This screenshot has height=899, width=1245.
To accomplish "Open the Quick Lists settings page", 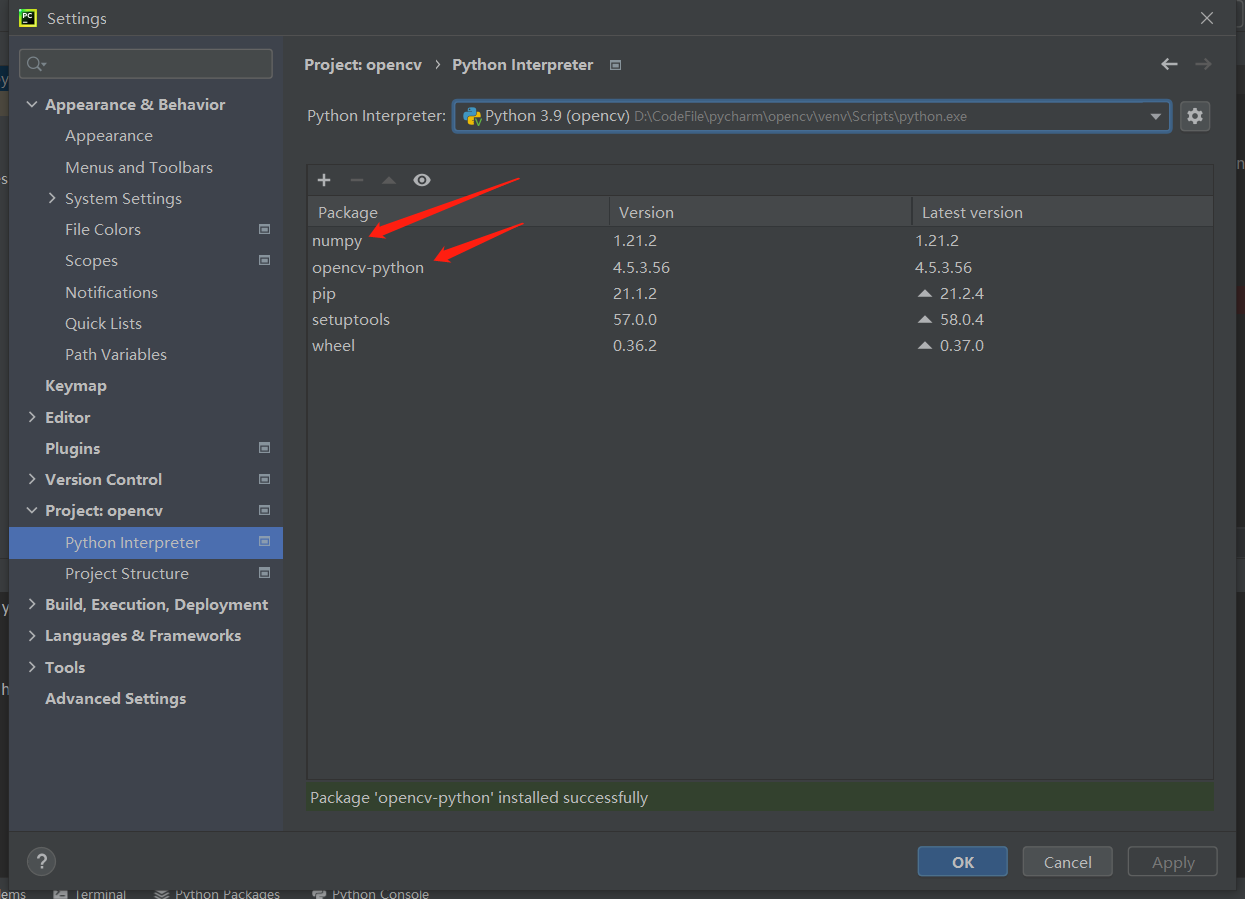I will pos(104,323).
